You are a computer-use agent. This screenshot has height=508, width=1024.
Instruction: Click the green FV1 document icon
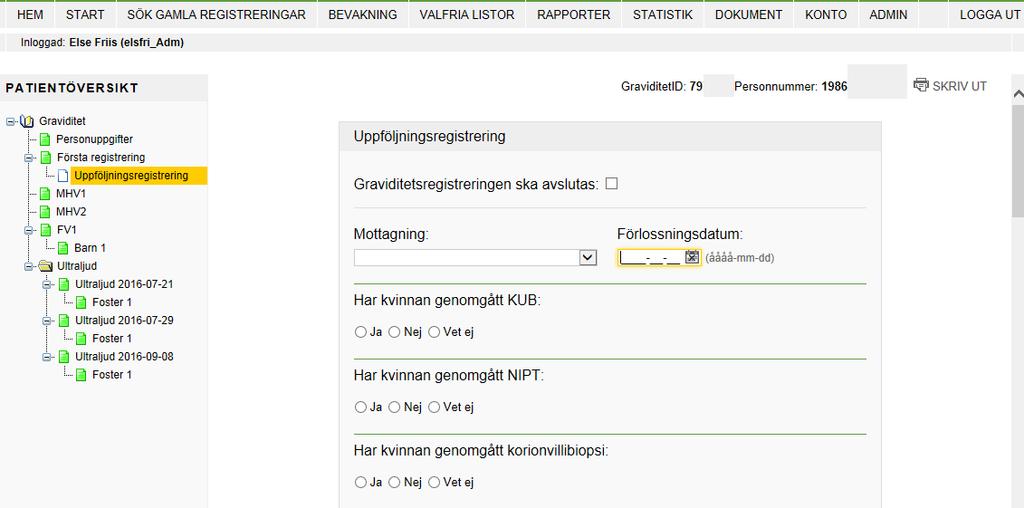46,230
